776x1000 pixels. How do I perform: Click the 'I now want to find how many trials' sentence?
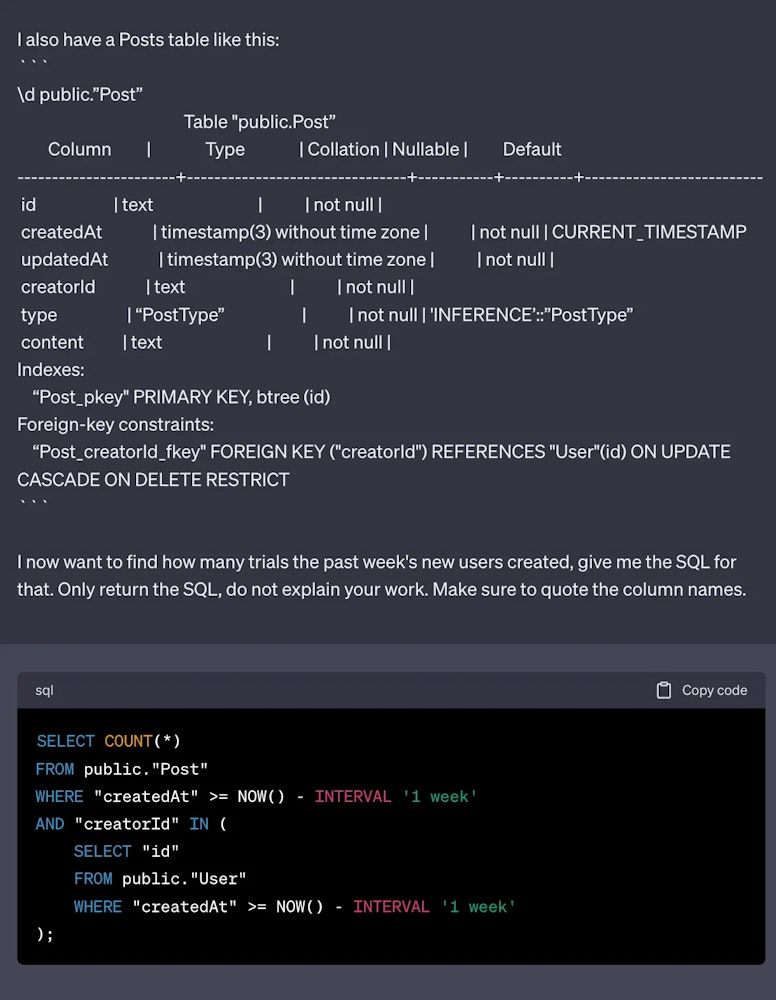[376, 562]
